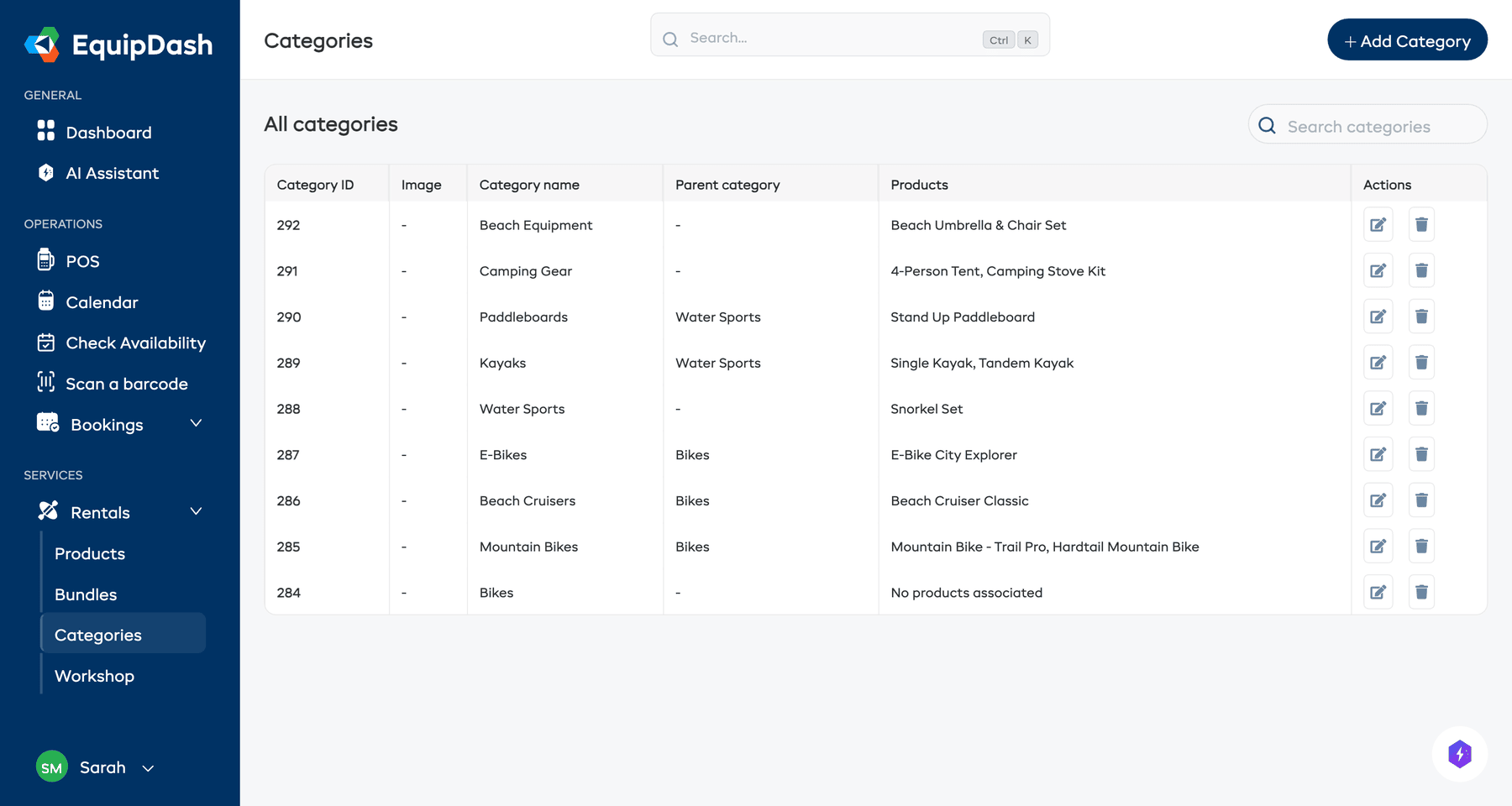Open the Workshop section
The image size is (1512, 806).
tap(94, 676)
